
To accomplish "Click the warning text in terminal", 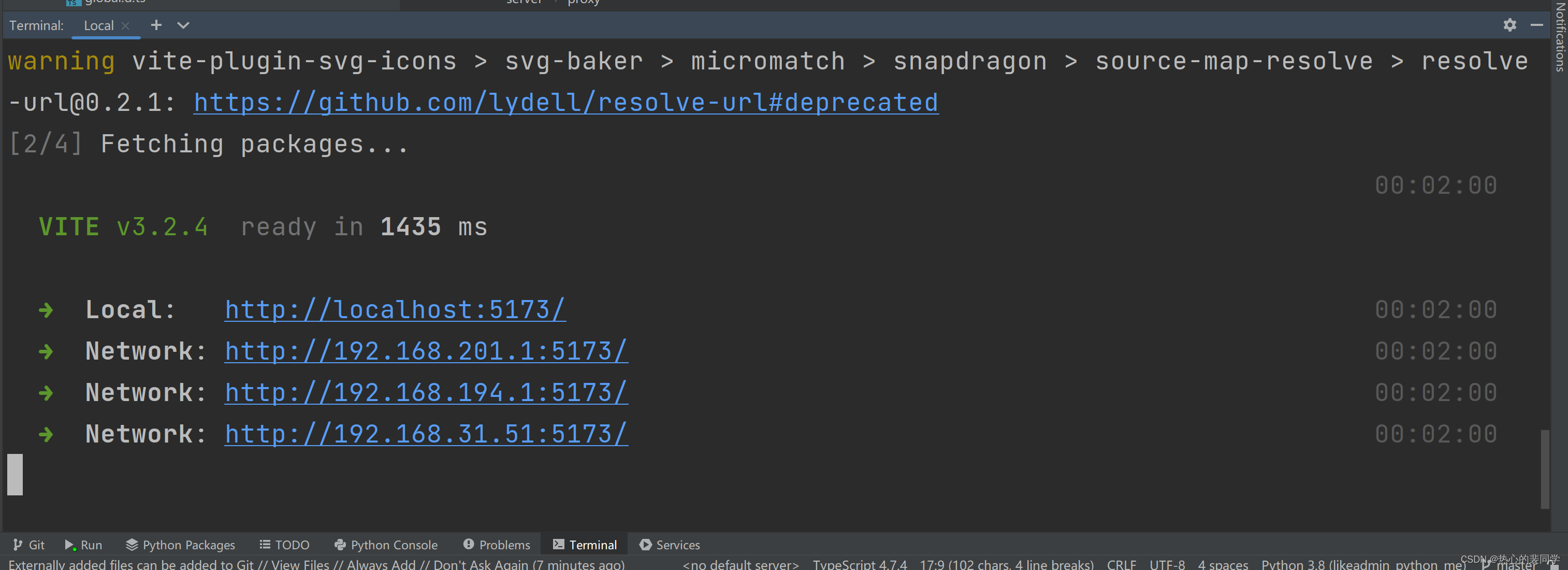I will (x=61, y=61).
